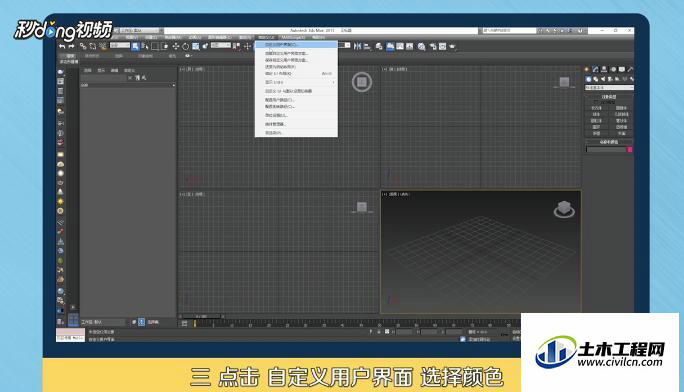This screenshot has height=392, width=684.
Task: Switch to the Create command panel tab
Action: 586,69
